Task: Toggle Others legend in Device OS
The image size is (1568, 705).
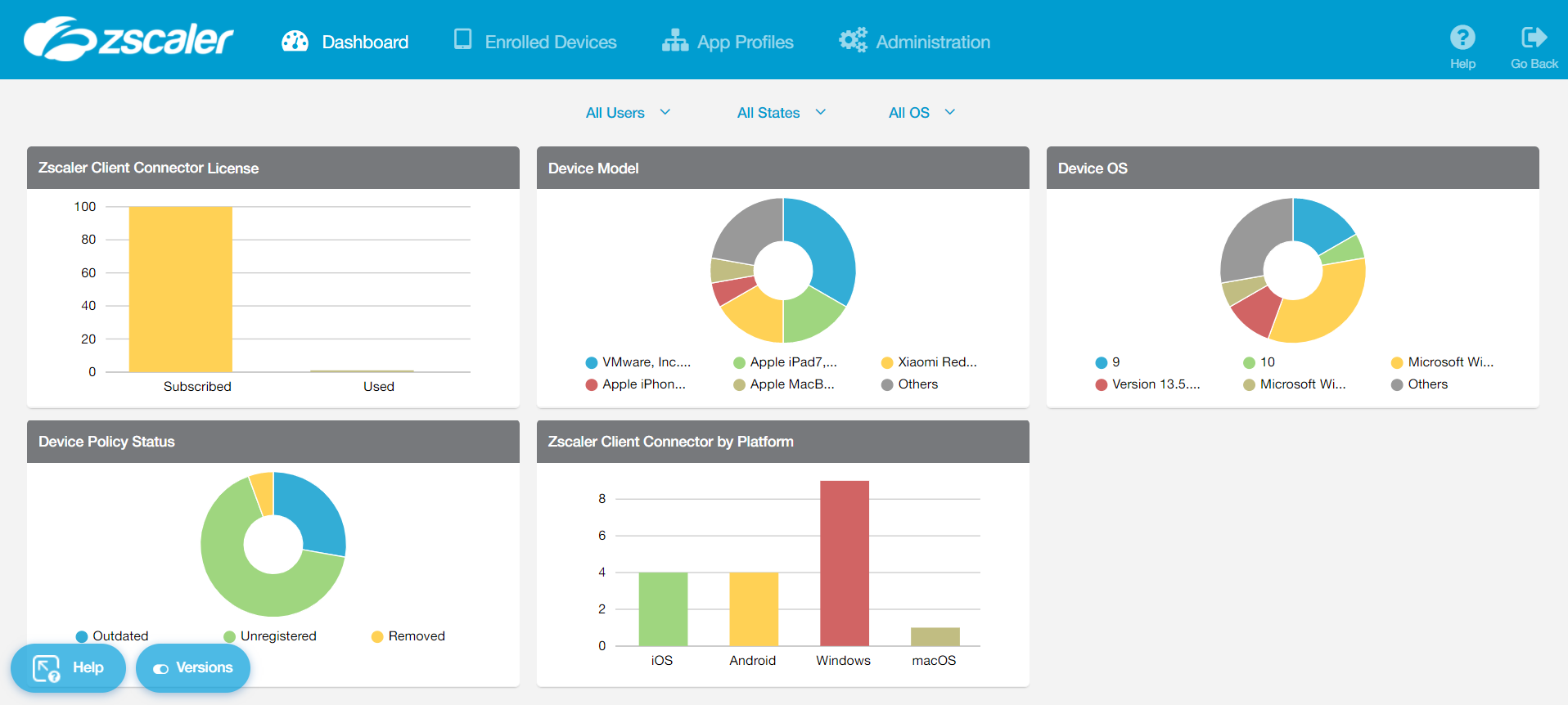Action: (1419, 384)
